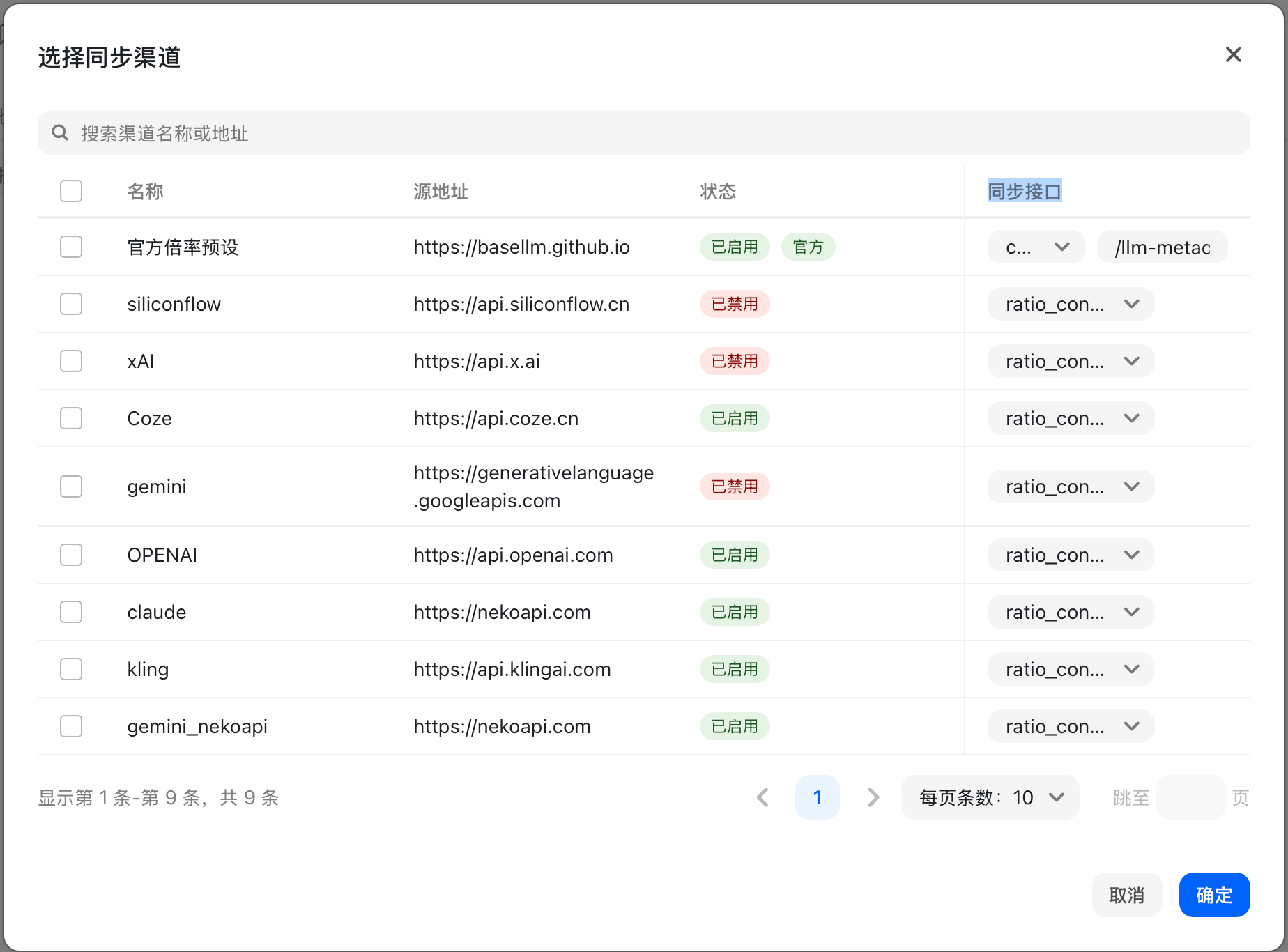This screenshot has height=952, width=1288.
Task: Tick the gemini_nekoapi channel checkbox
Action: click(x=71, y=726)
